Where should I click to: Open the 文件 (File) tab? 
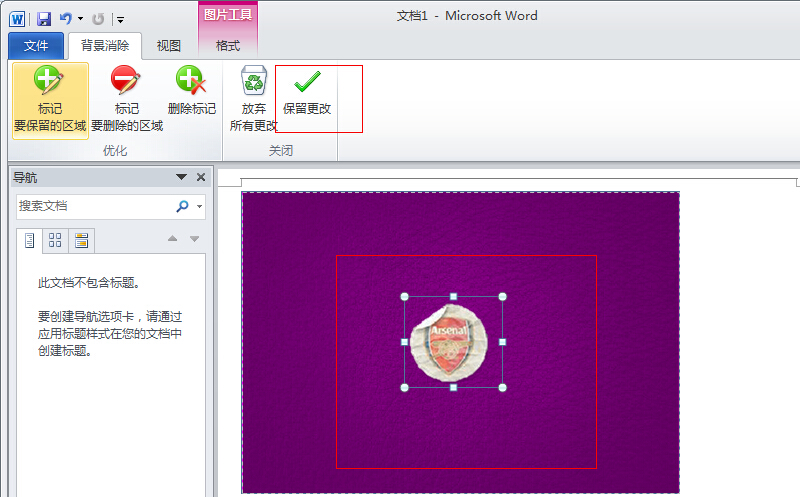(x=36, y=46)
